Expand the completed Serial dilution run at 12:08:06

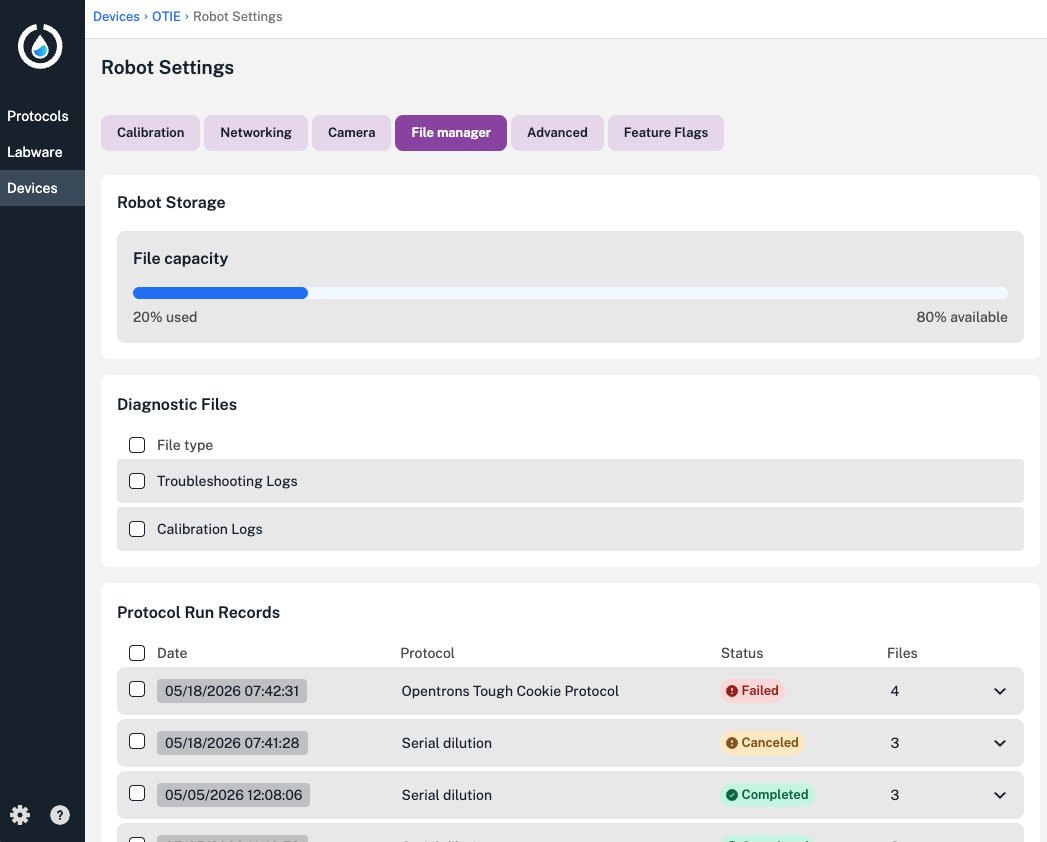[x=1000, y=795]
